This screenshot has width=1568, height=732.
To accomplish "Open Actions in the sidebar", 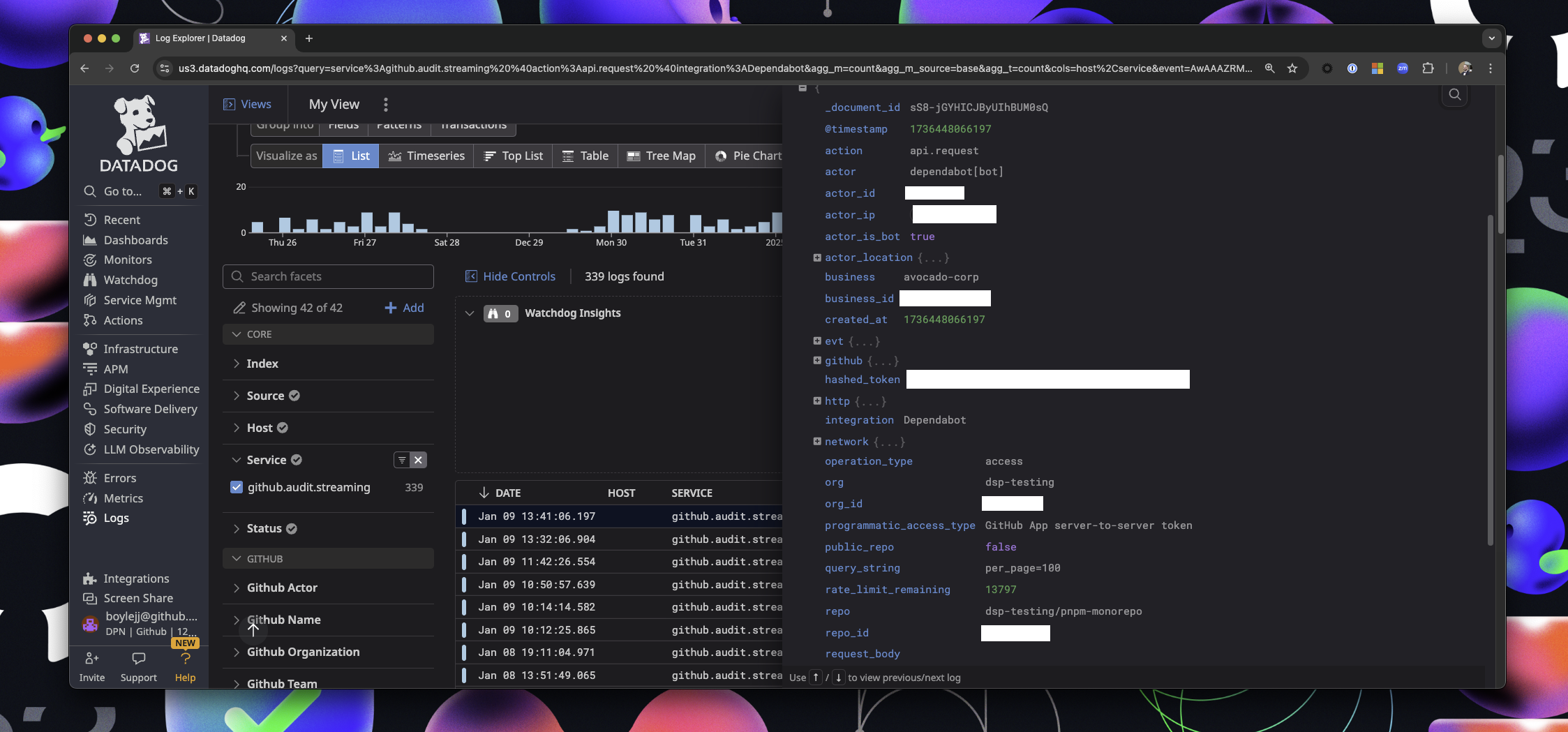I will [113, 320].
